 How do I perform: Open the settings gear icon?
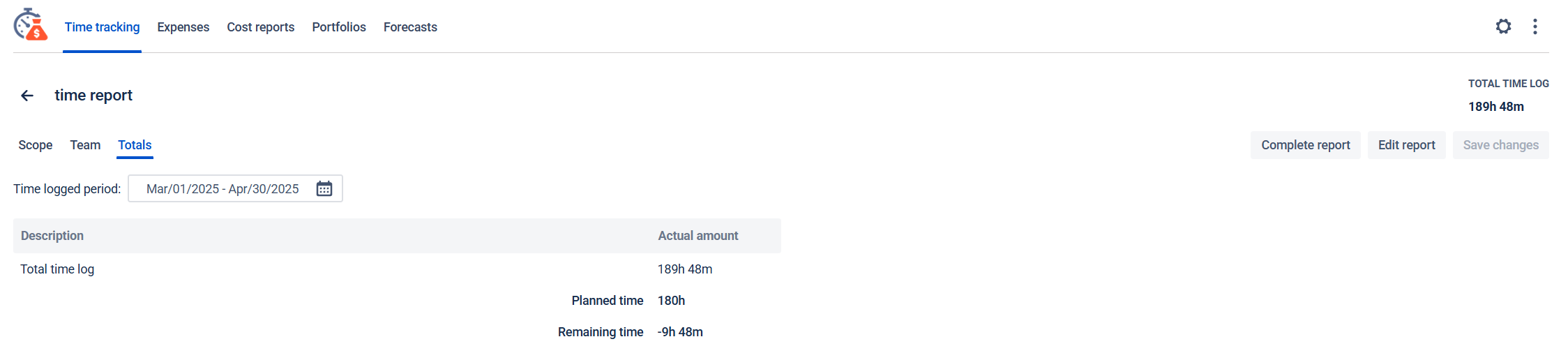(1503, 27)
